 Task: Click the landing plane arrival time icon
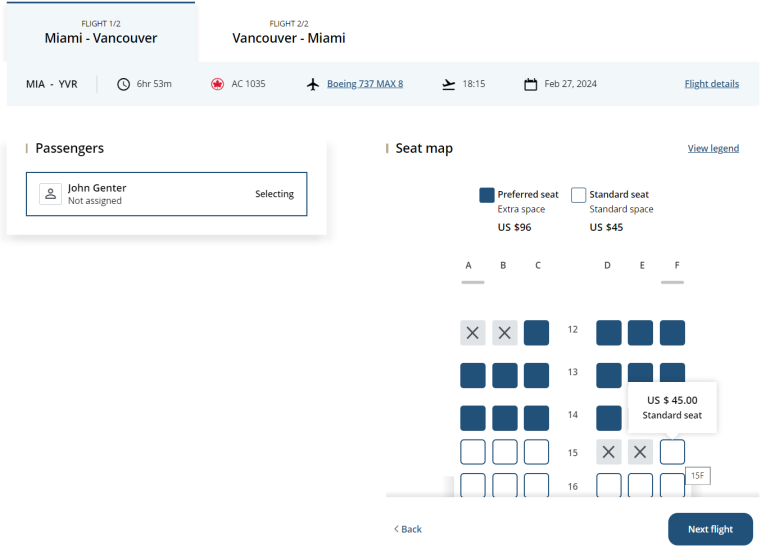click(449, 84)
